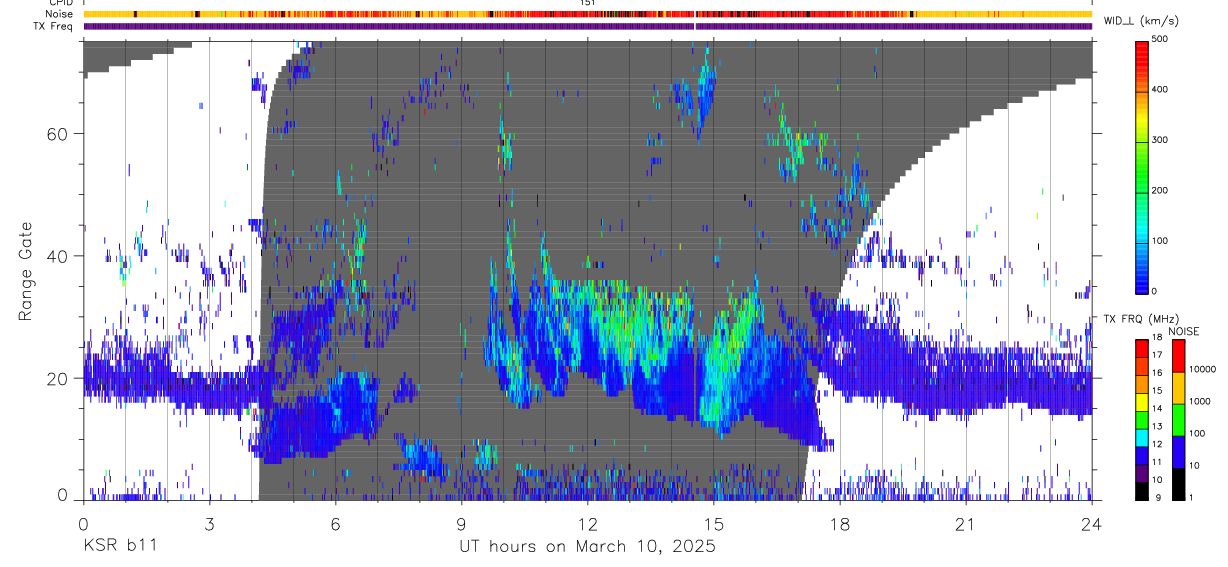Click the yellow swatch in the TX FRQ legend
The image size is (1228, 567).
pos(1142,400)
